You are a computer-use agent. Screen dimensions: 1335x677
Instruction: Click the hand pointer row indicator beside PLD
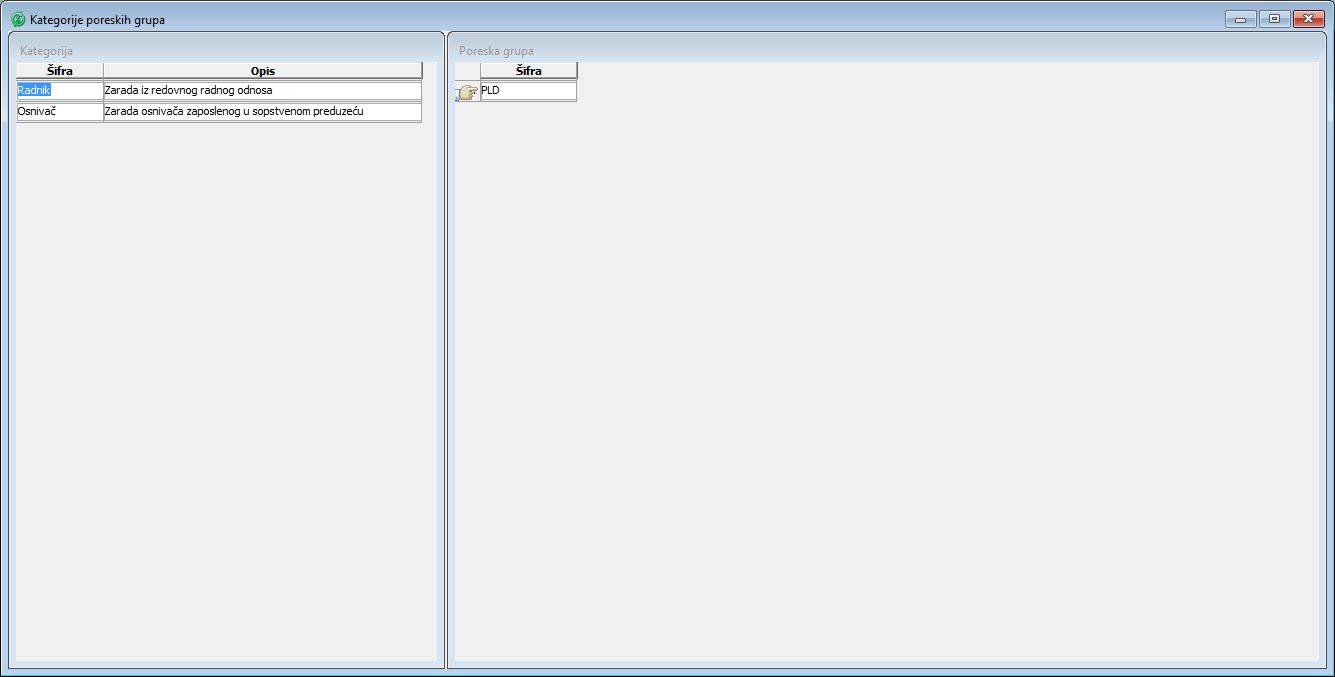pos(467,92)
